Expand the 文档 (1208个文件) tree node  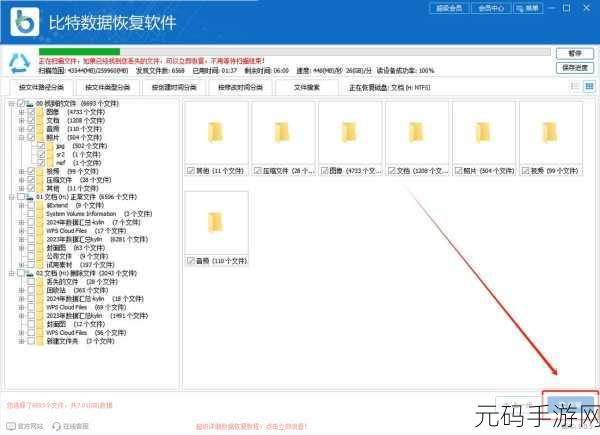(x=21, y=120)
